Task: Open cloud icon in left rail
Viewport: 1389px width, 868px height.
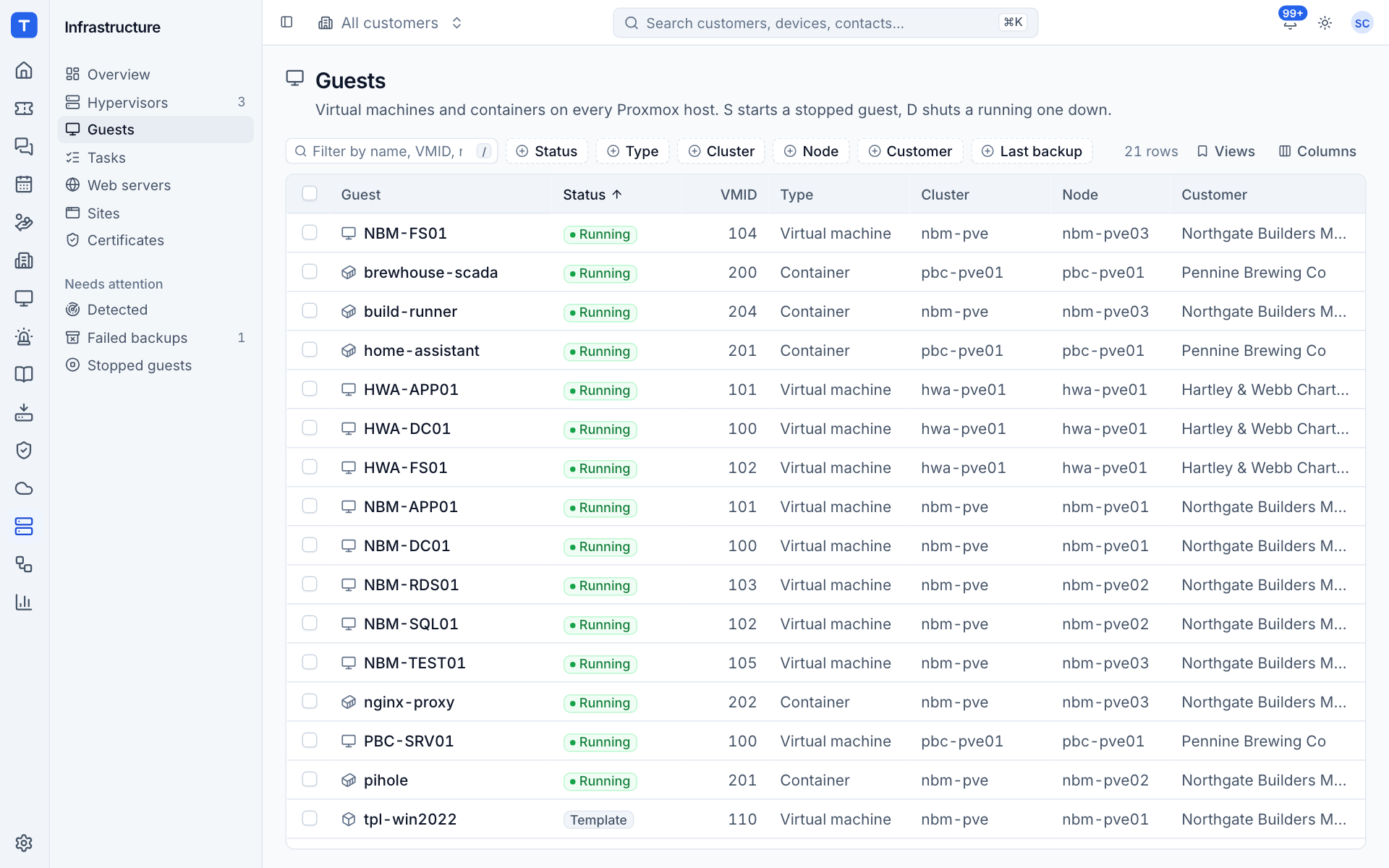Action: click(x=24, y=488)
